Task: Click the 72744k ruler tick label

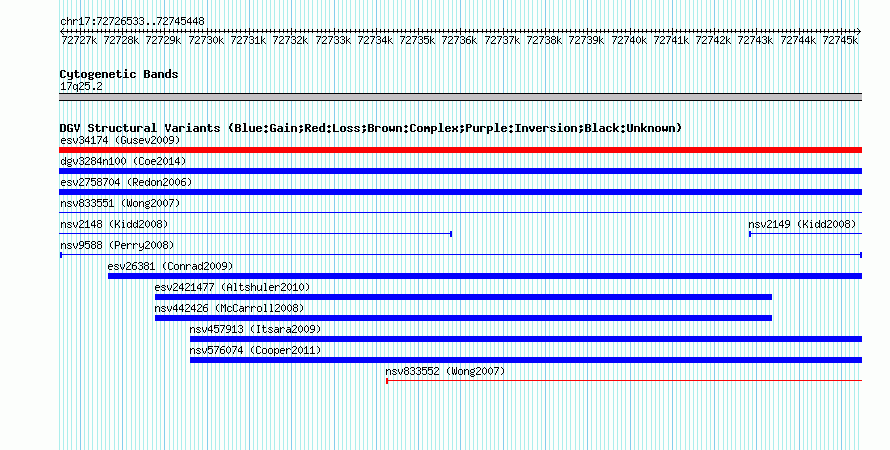Action: (798, 40)
